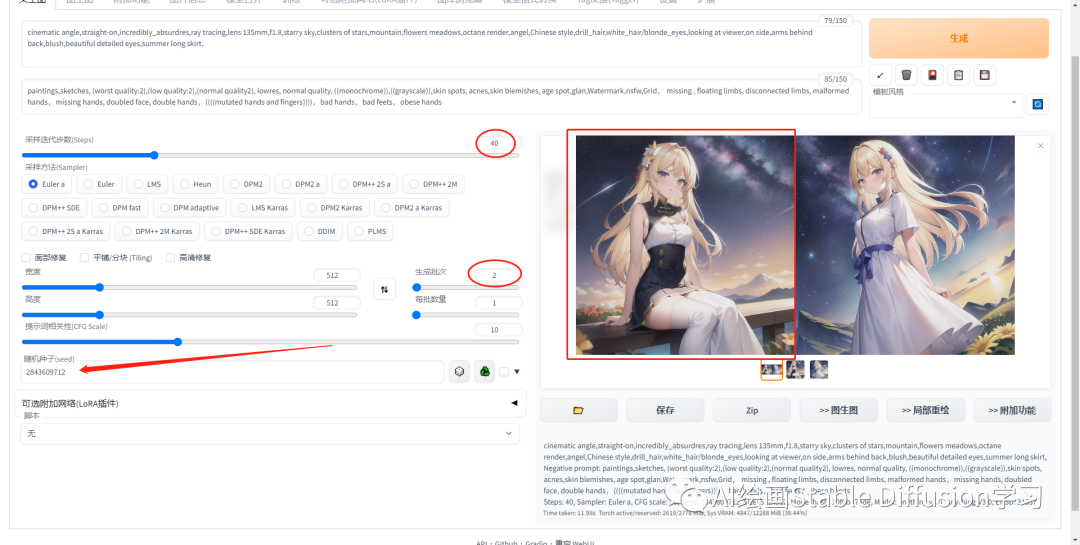Click the 高度 height slider
1080x545 pixels.
[x=189, y=315]
